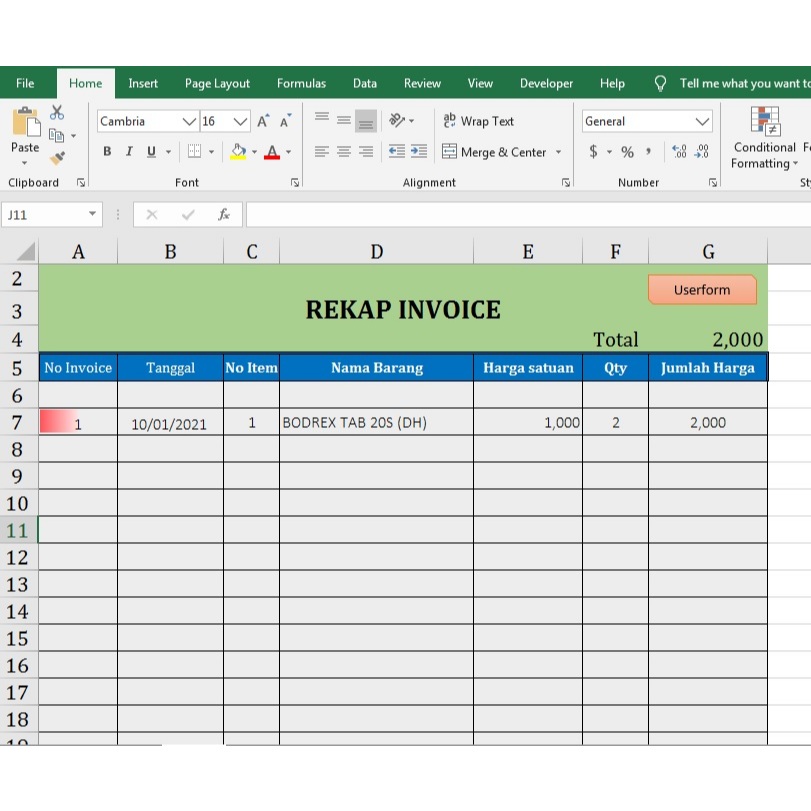Open the font name dropdown

coord(189,121)
